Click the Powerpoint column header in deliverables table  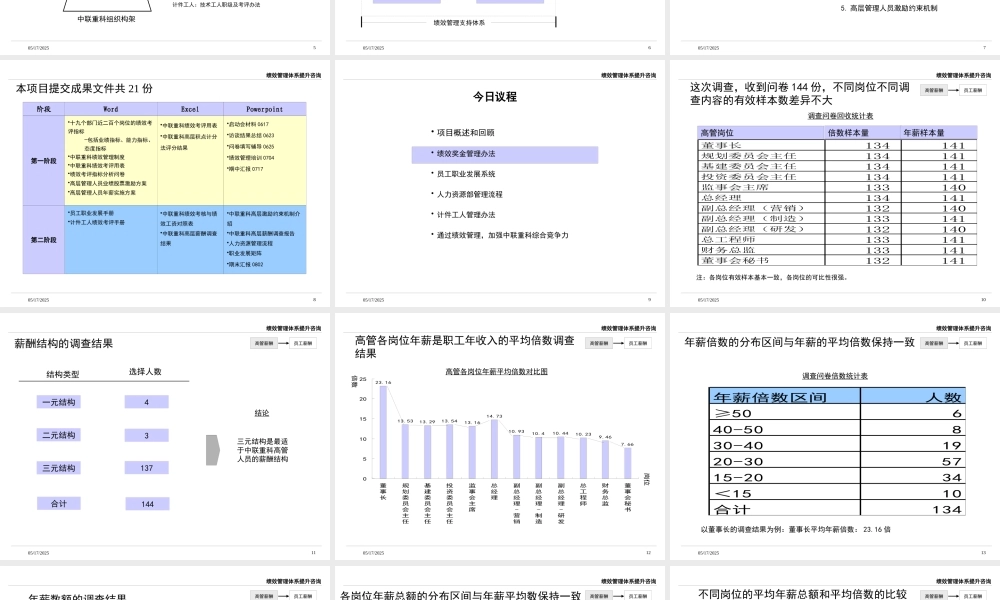(265, 109)
